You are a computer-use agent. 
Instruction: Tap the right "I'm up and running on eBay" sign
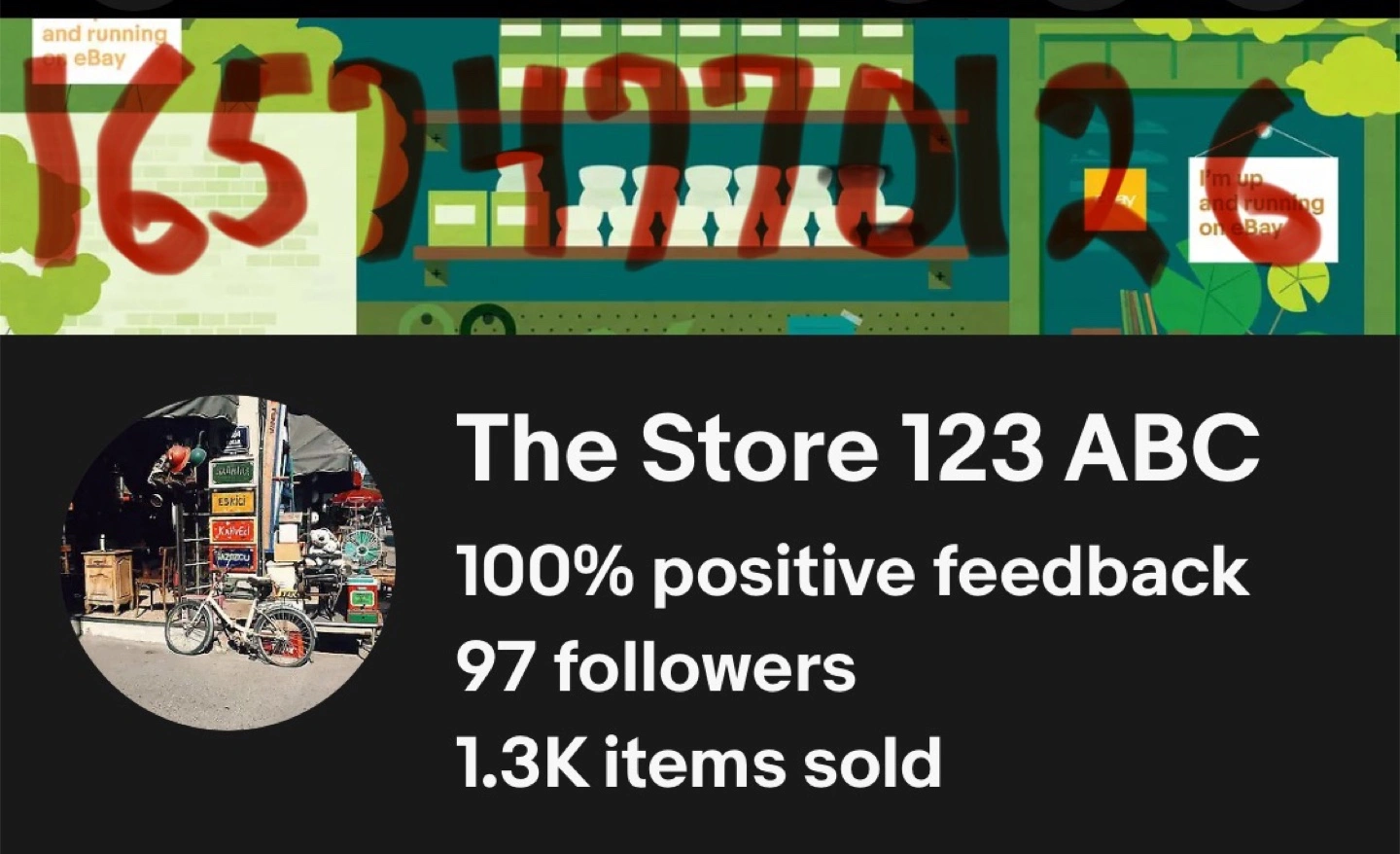[1262, 208]
